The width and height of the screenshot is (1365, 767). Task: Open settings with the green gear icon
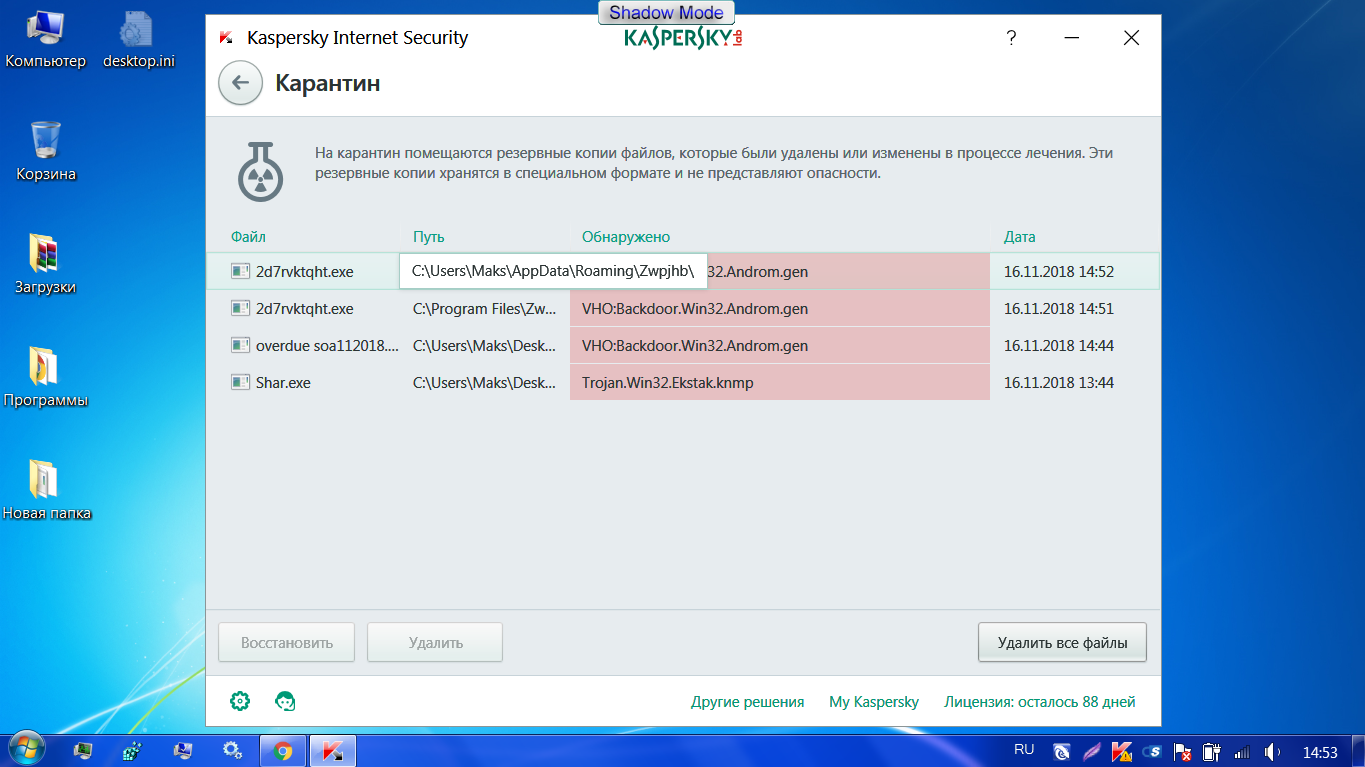240,701
